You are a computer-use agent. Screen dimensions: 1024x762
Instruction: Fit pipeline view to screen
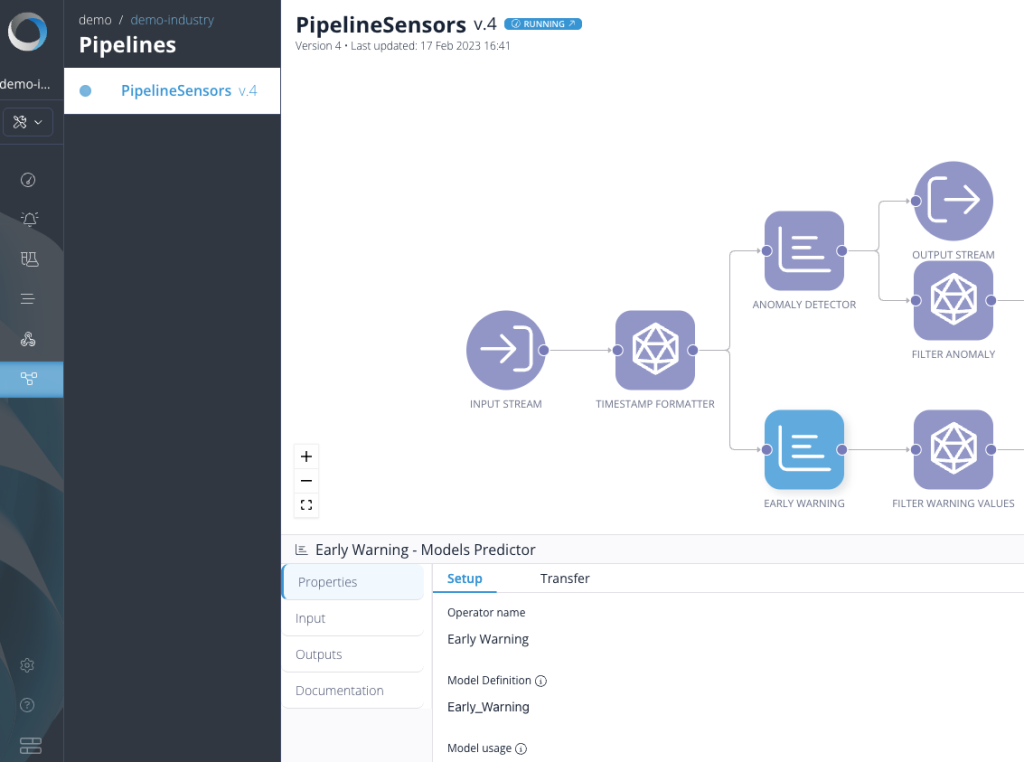[306, 505]
